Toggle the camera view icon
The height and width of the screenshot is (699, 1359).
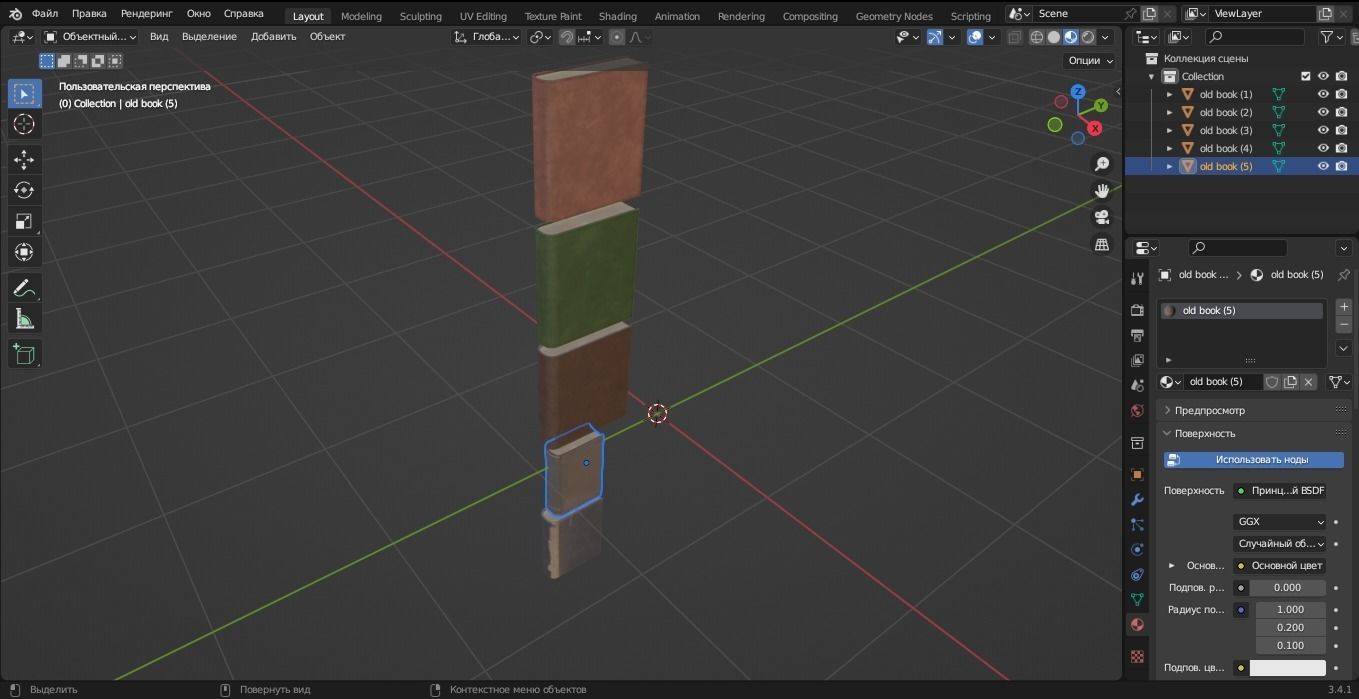[1102, 217]
